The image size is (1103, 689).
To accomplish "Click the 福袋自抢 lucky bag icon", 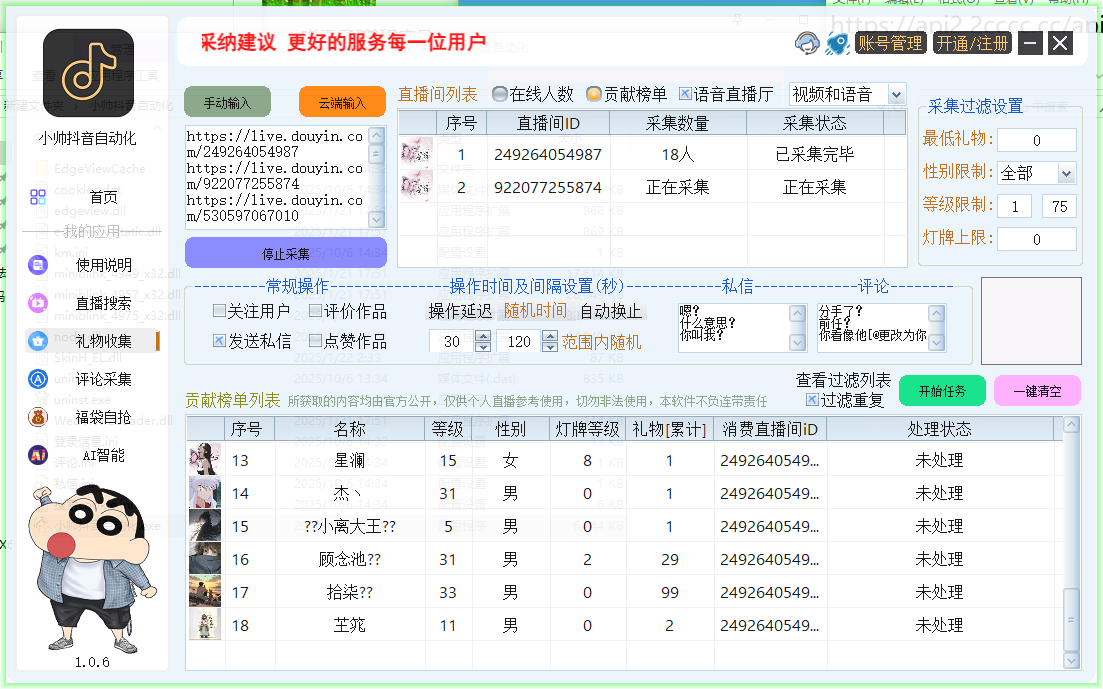I will [38, 417].
